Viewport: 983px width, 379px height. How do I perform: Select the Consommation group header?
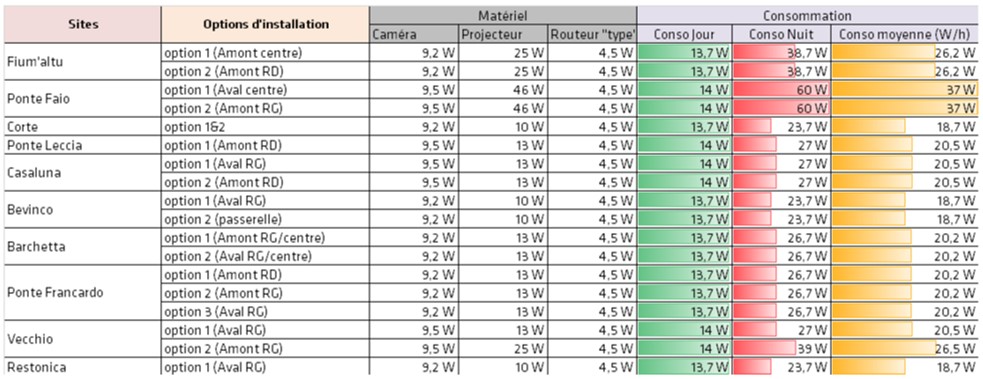click(807, 16)
